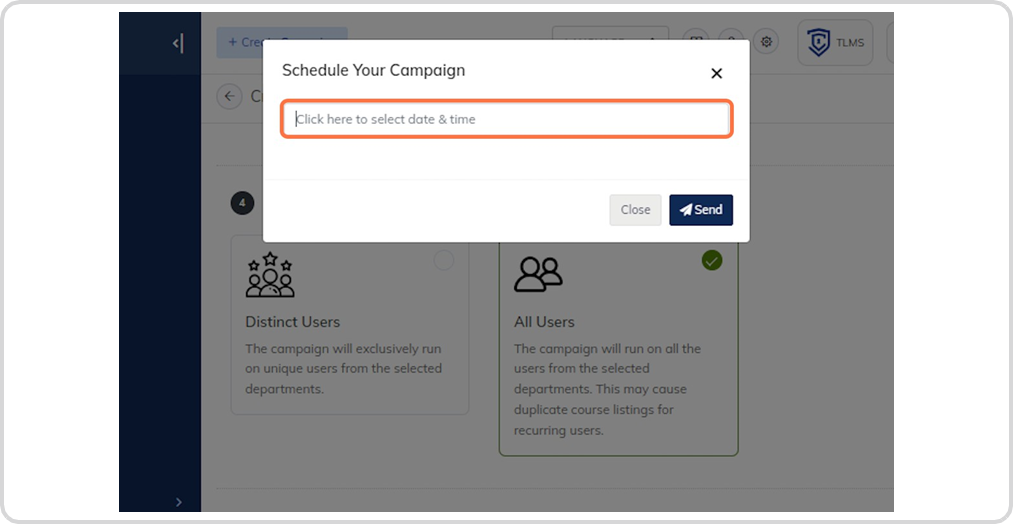Click the Distinct Users group icon
The width and height of the screenshot is (1013, 524).
point(270,275)
